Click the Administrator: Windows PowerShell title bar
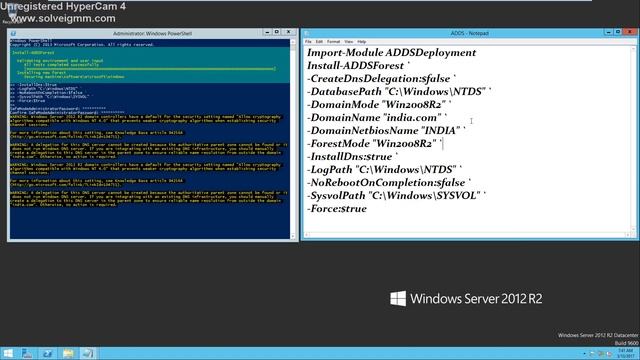 point(152,33)
